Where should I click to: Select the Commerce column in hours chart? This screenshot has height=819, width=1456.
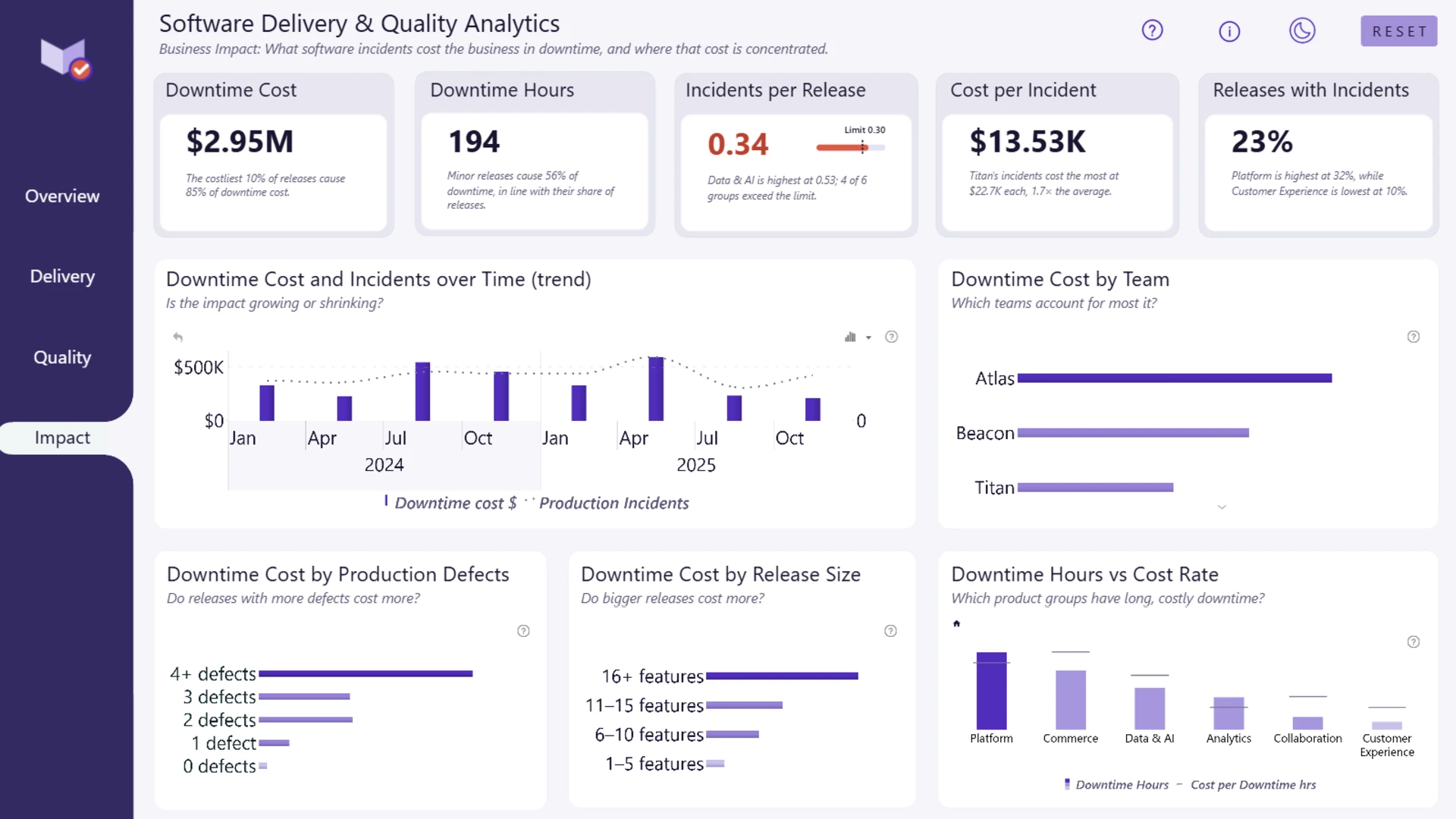click(1070, 700)
